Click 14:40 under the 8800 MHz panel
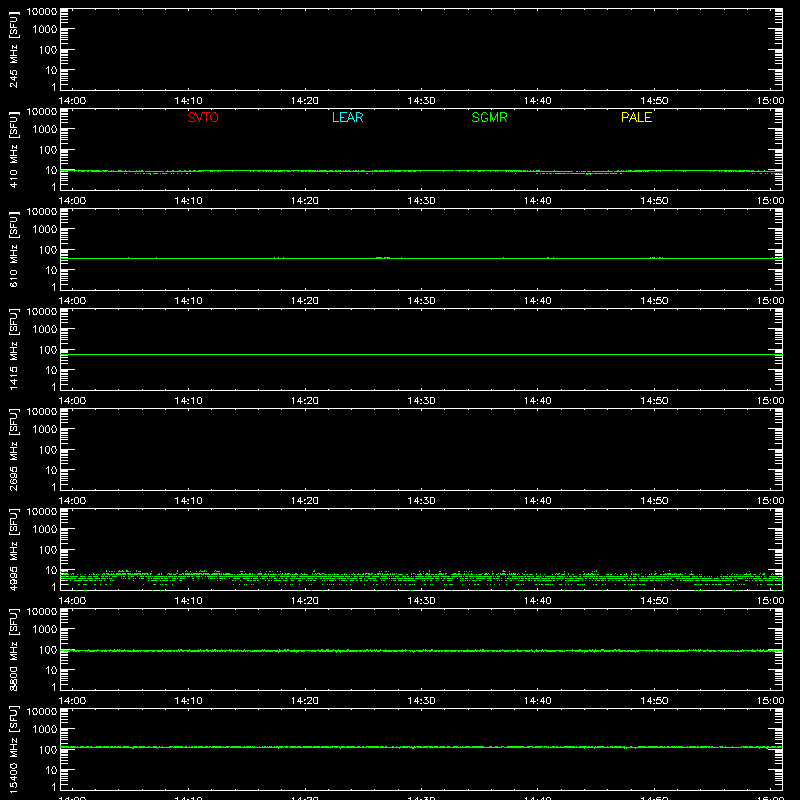The image size is (800, 800). [538, 701]
